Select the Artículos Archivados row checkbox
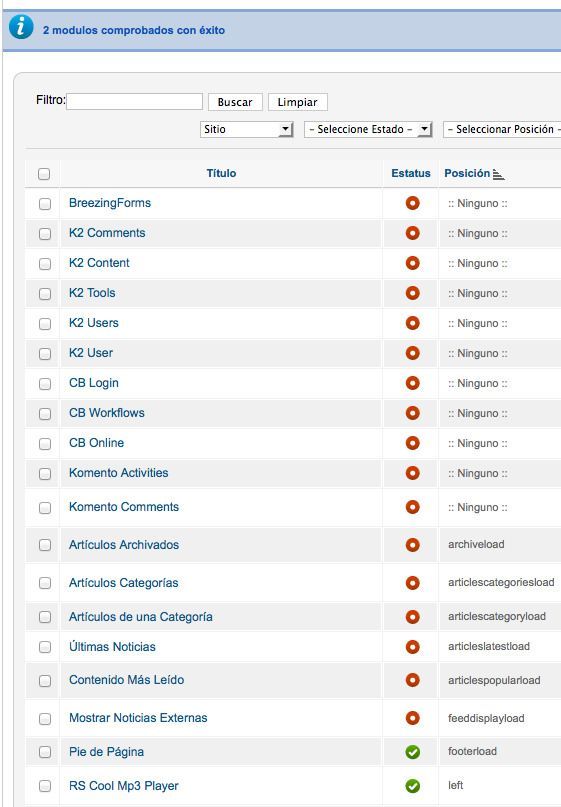Viewport: 561px width, 807px height. pyautogui.click(x=45, y=545)
